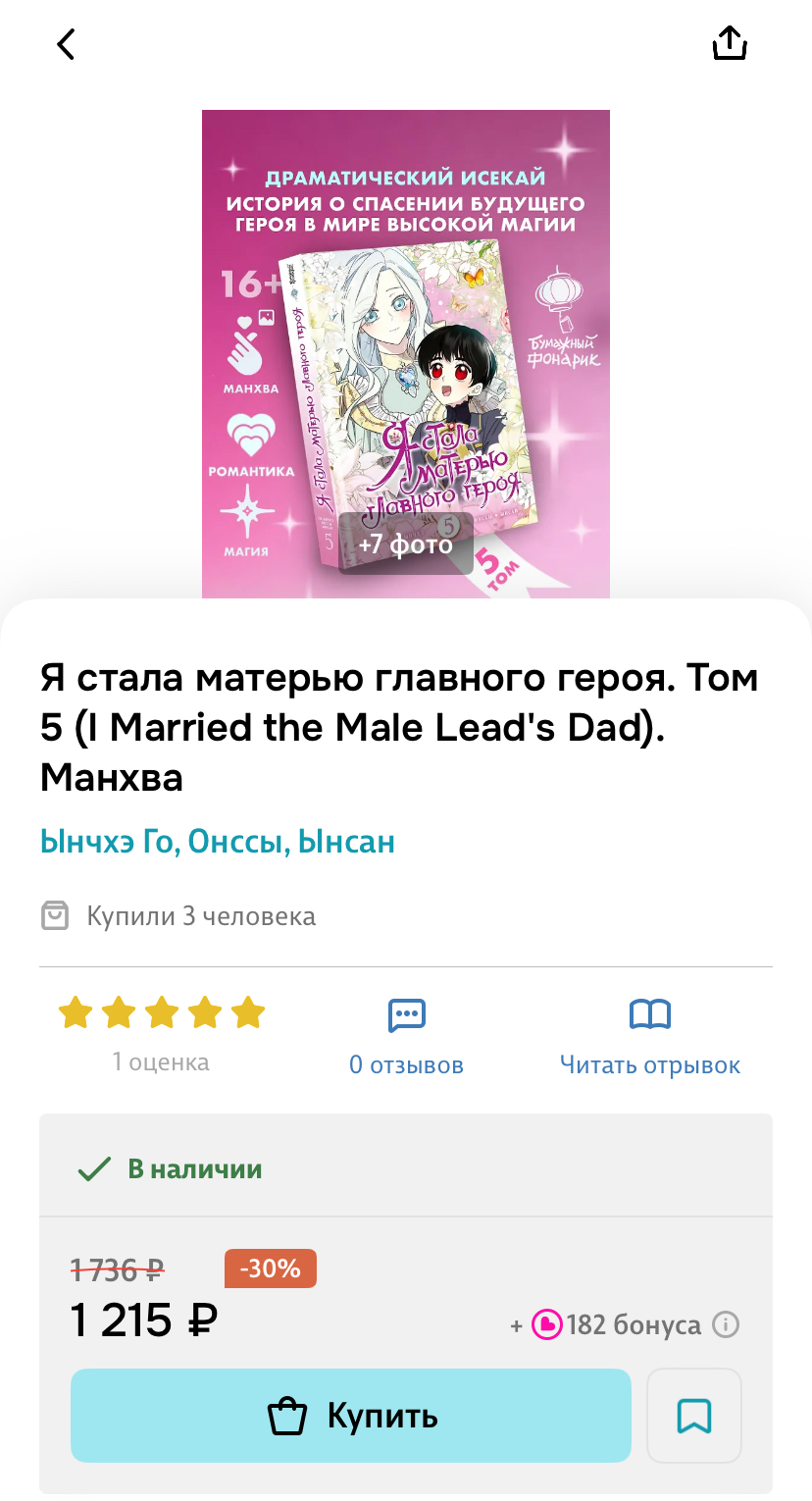Open the book cover image
The height and width of the screenshot is (1501, 812).
click(406, 354)
